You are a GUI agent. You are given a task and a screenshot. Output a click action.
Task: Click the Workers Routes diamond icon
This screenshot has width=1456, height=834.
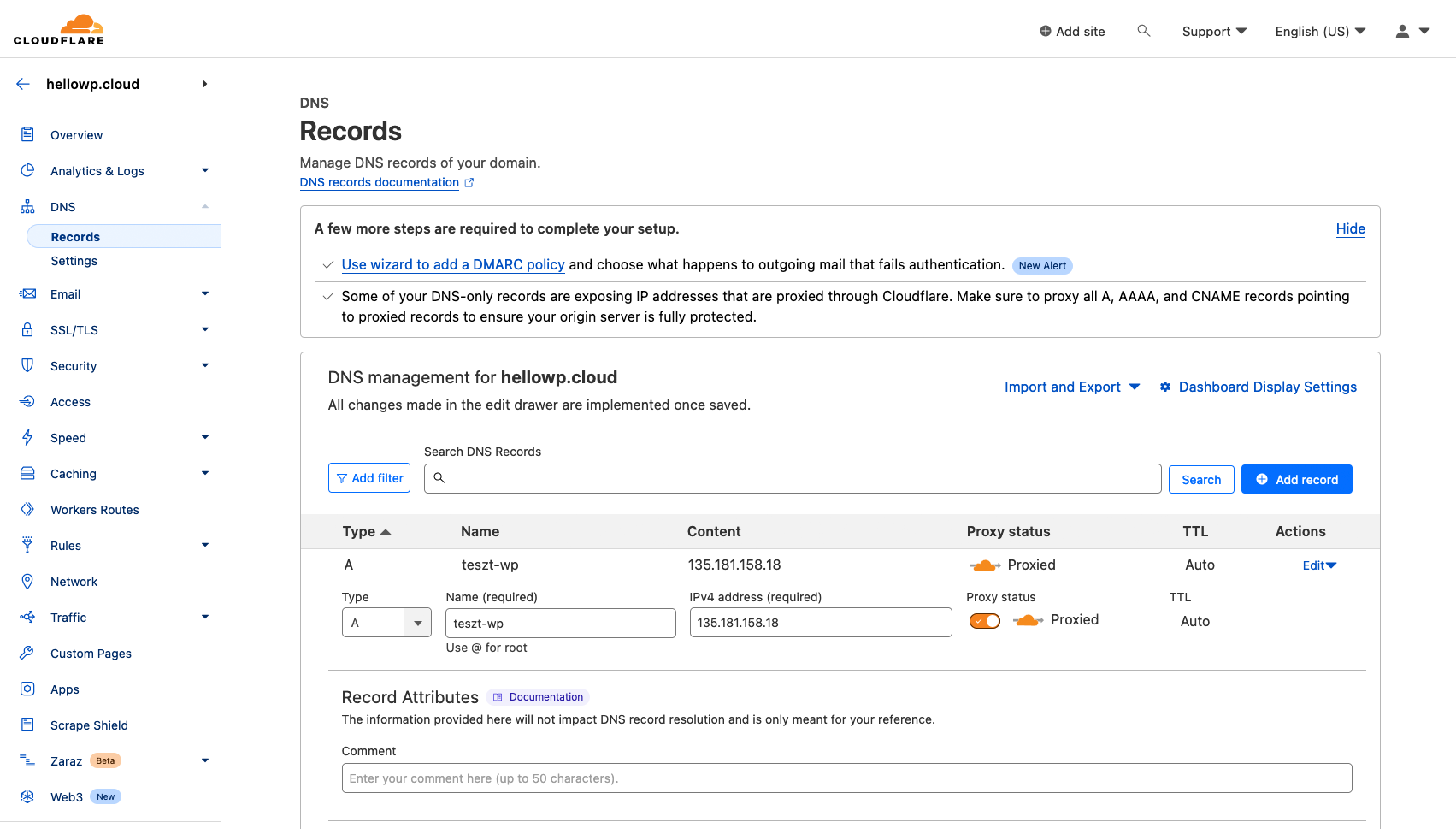[x=27, y=509]
